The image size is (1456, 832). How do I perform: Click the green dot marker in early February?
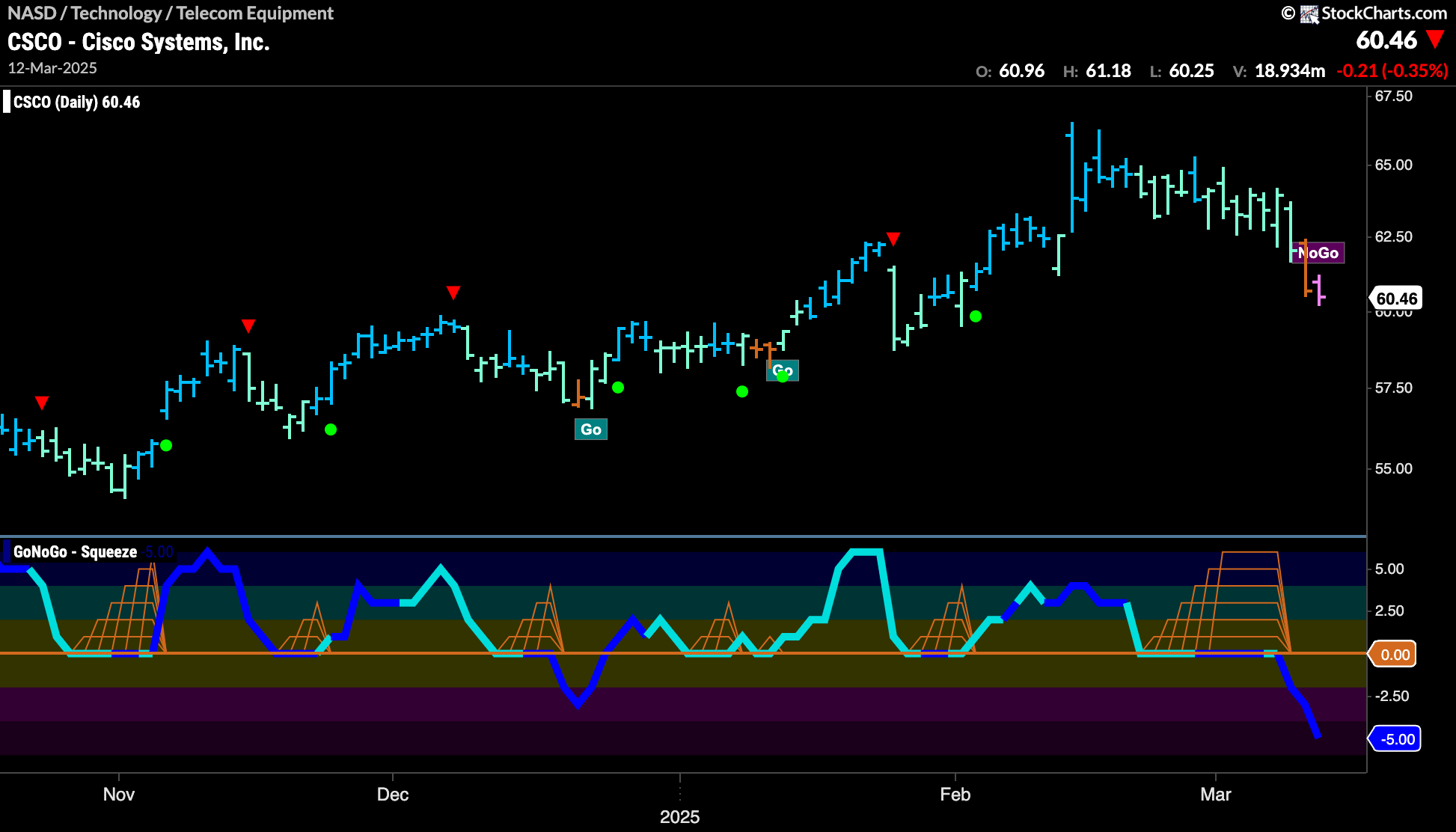coord(976,316)
